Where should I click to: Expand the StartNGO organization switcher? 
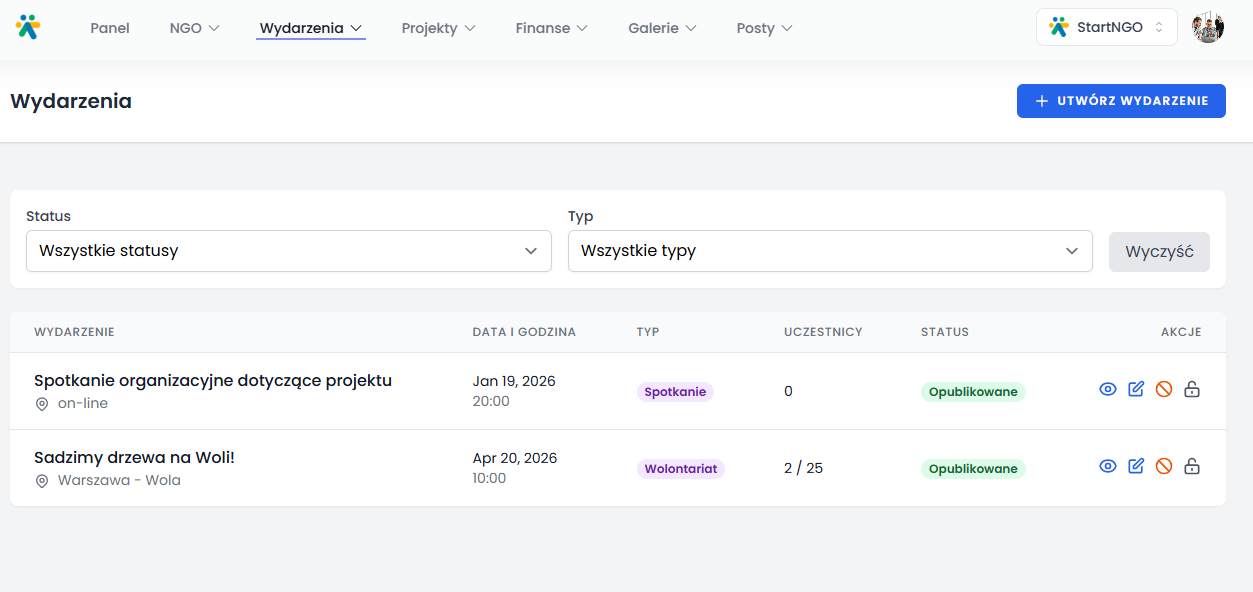pos(1106,27)
